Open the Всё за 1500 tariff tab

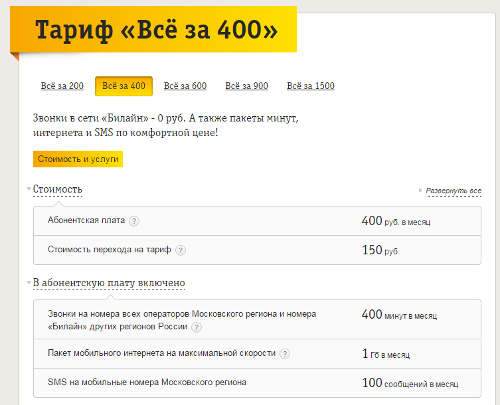pos(311,86)
